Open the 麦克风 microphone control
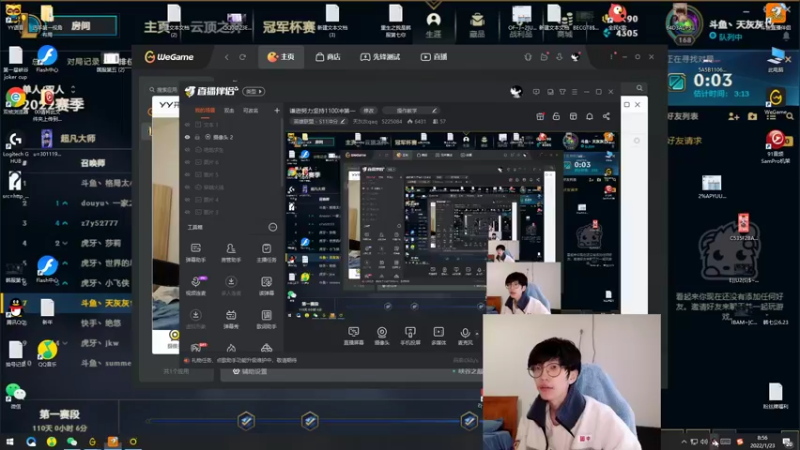This screenshot has width=800, height=450. pyautogui.click(x=465, y=336)
